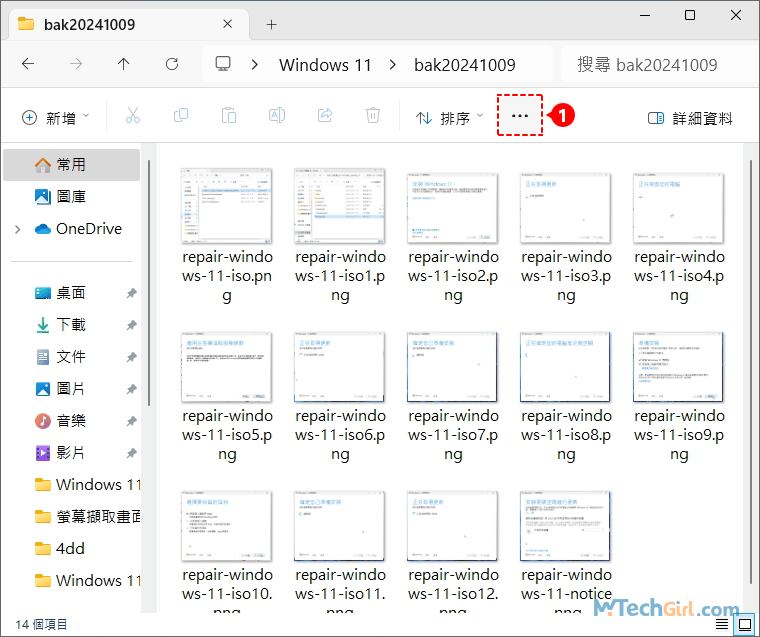The width and height of the screenshot is (760, 637).
Task: Open the See more three-dots menu
Action: (519, 116)
